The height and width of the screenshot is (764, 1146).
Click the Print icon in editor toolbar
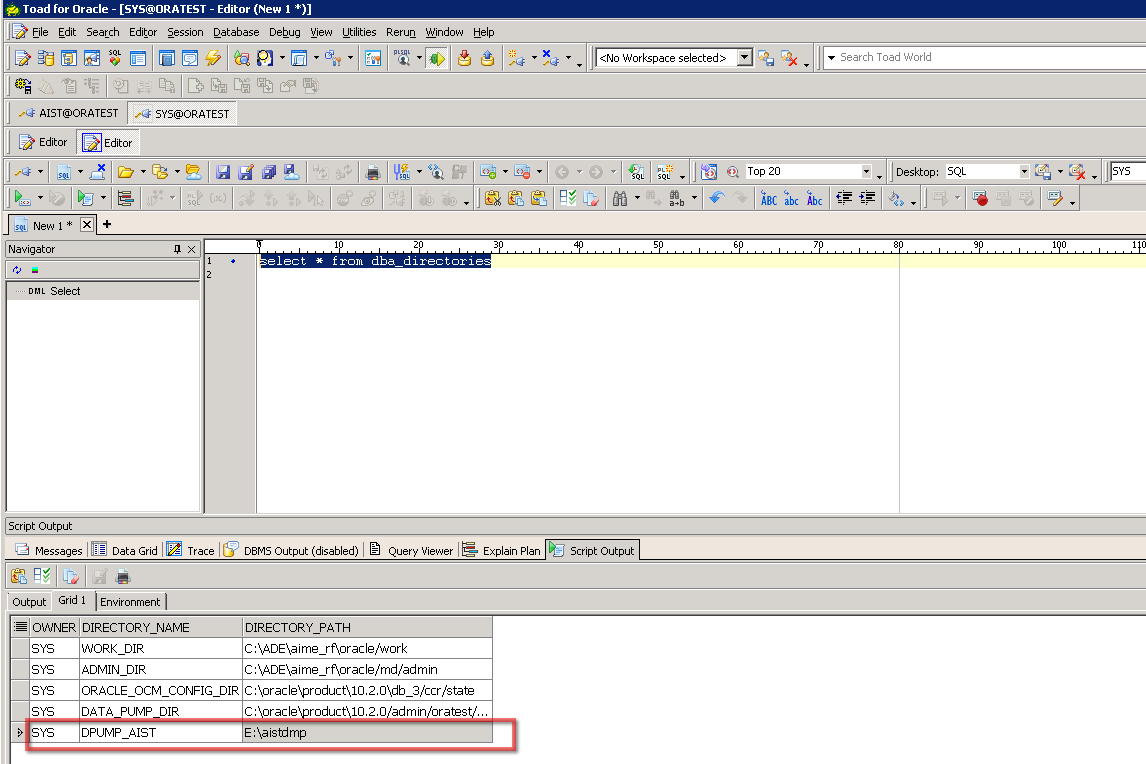point(373,172)
